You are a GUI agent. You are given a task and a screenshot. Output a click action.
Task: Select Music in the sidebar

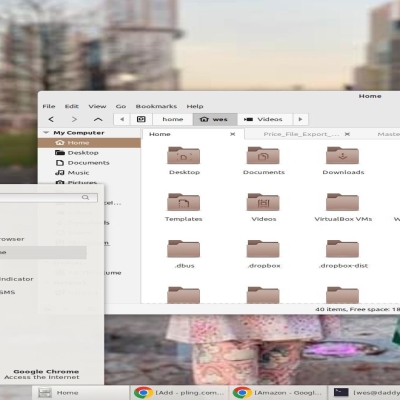coord(89,173)
